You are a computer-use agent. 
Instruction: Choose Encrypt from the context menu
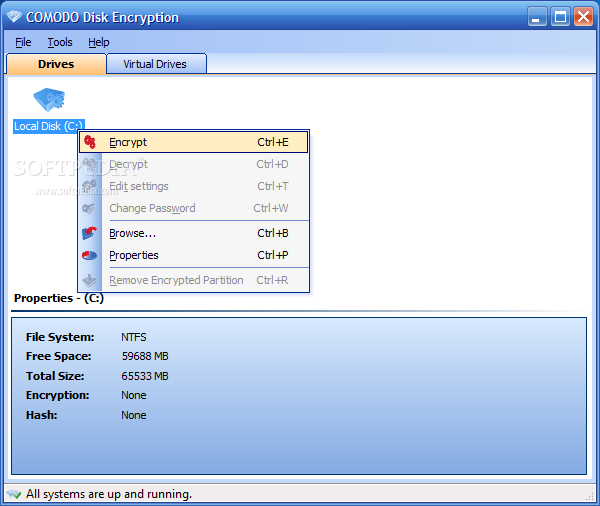[194, 142]
